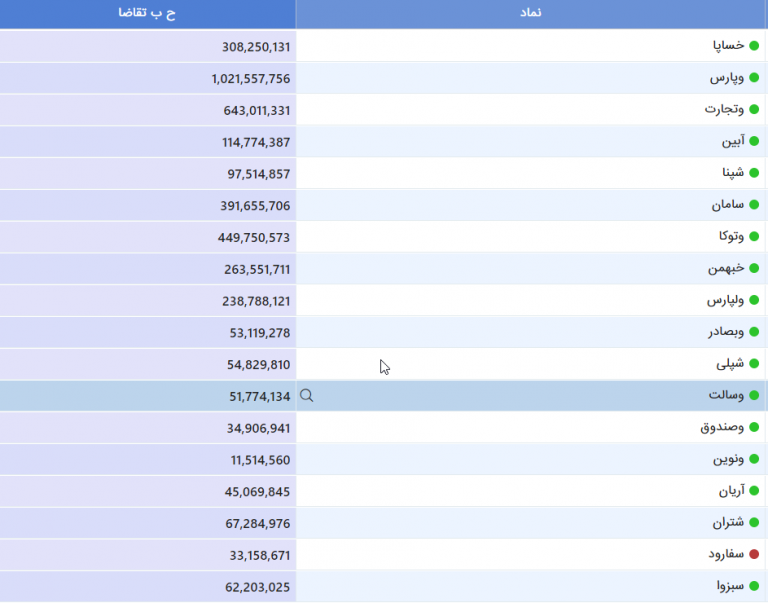Screen dimensions: 768x603
Task: Click the value 62,203,025
Action: tap(258, 587)
